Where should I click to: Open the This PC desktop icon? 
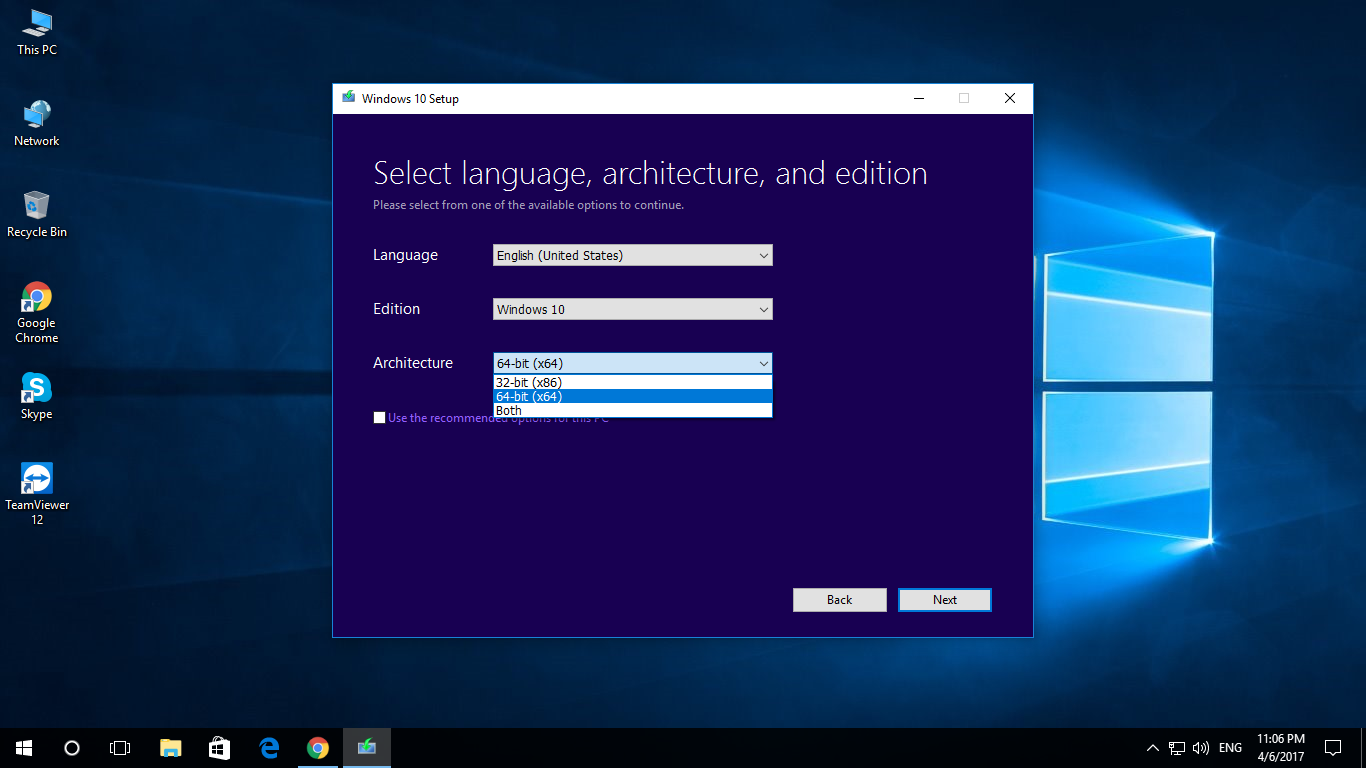pos(37,32)
